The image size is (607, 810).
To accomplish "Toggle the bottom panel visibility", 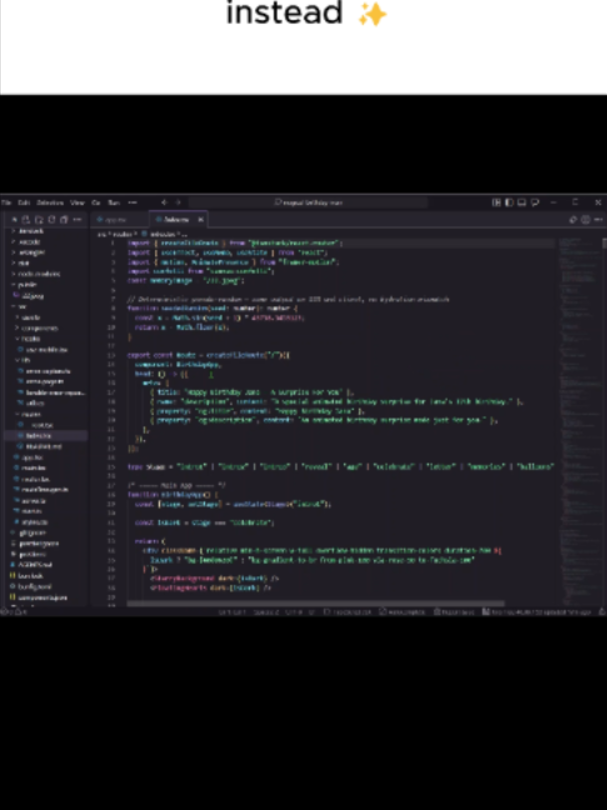I will point(522,202).
